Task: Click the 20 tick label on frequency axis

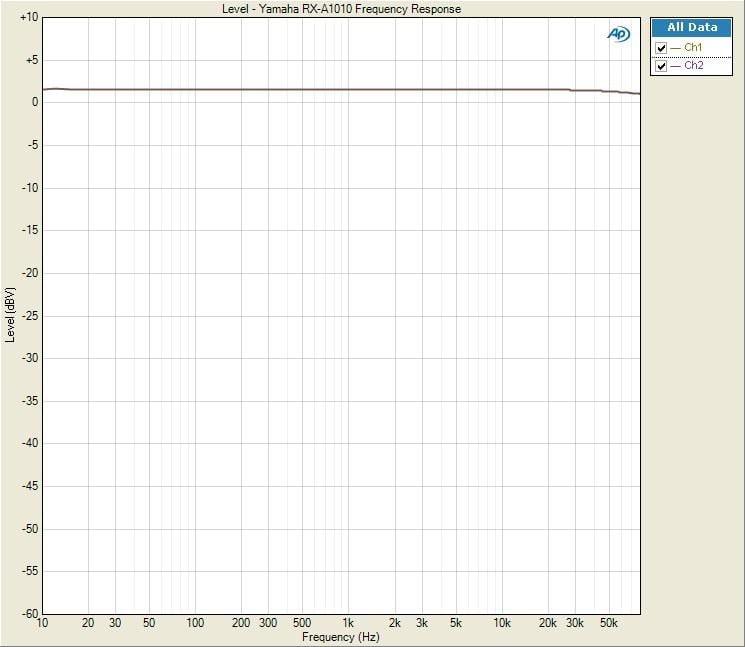Action: pyautogui.click(x=88, y=623)
